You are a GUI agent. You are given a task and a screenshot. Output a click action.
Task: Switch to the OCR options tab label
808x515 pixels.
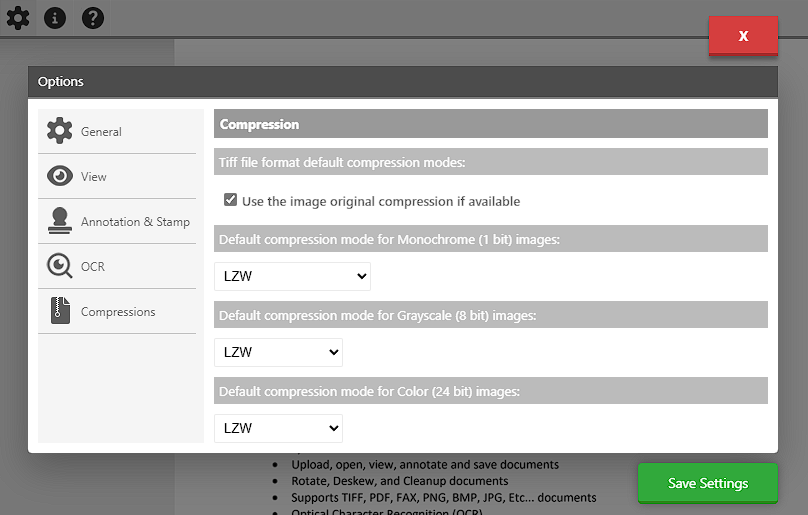93,267
